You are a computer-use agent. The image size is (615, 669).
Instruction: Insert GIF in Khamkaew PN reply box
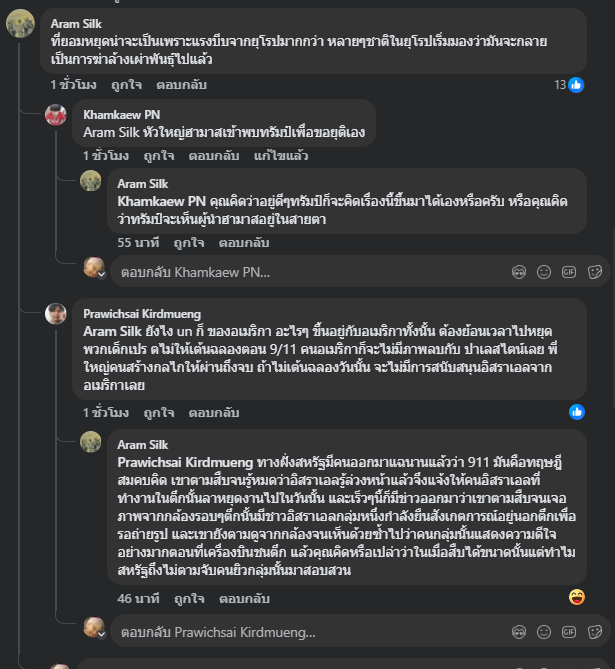(569, 271)
